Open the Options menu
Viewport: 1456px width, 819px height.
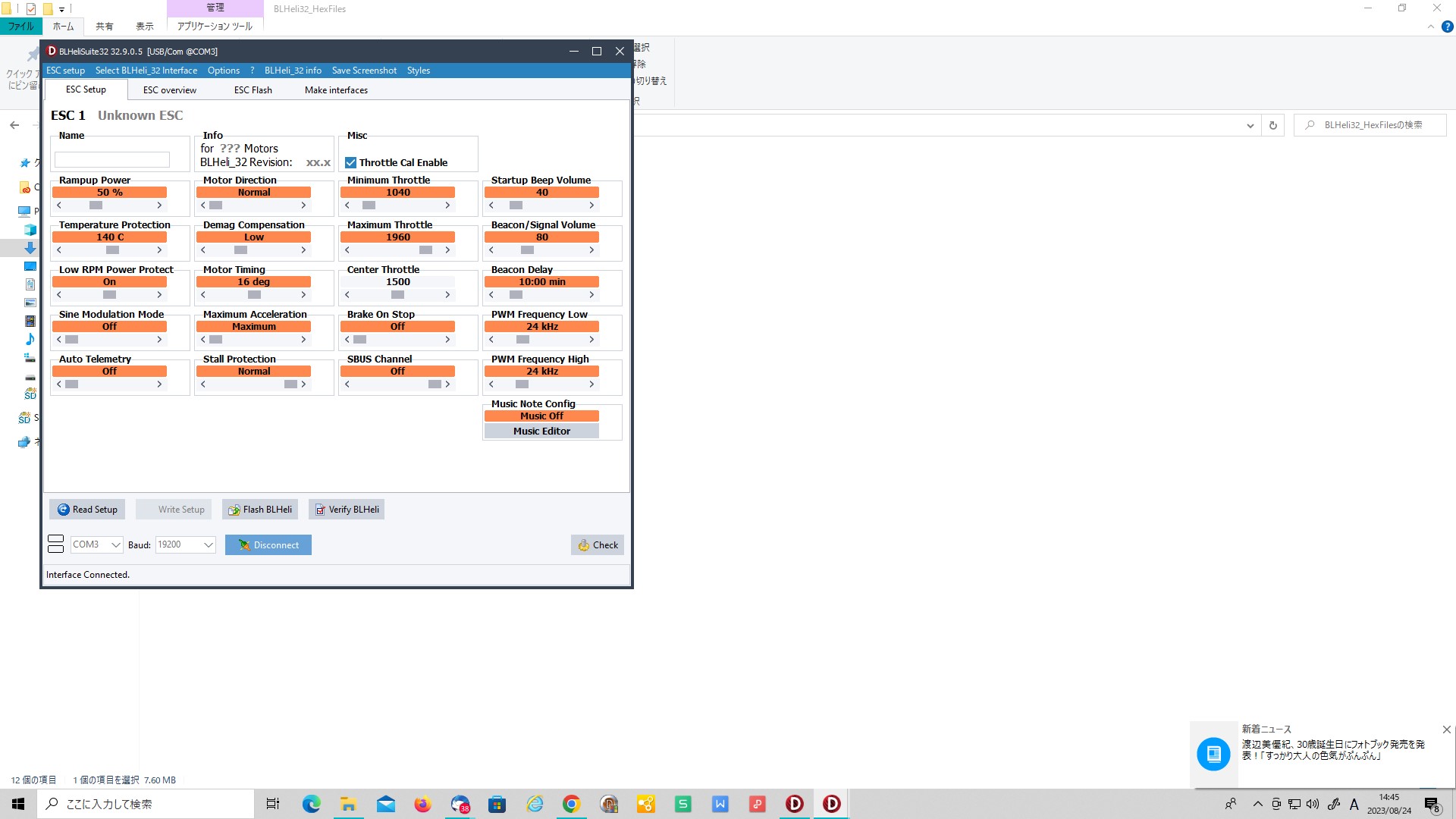(x=224, y=71)
